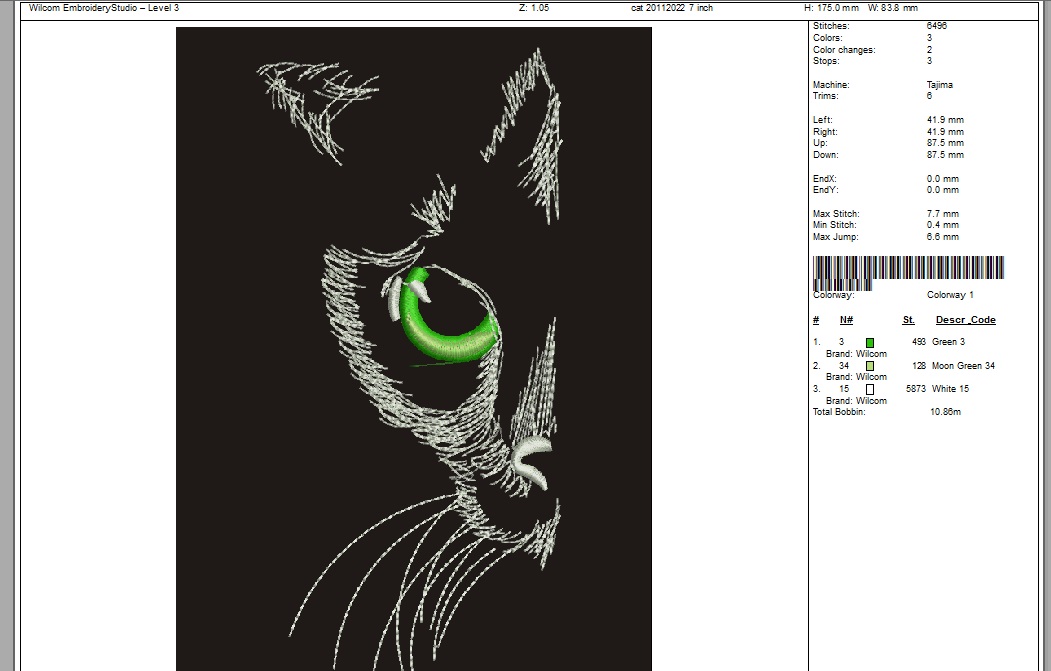Click the # column header
The image size is (1051, 671).
pyautogui.click(x=816, y=320)
